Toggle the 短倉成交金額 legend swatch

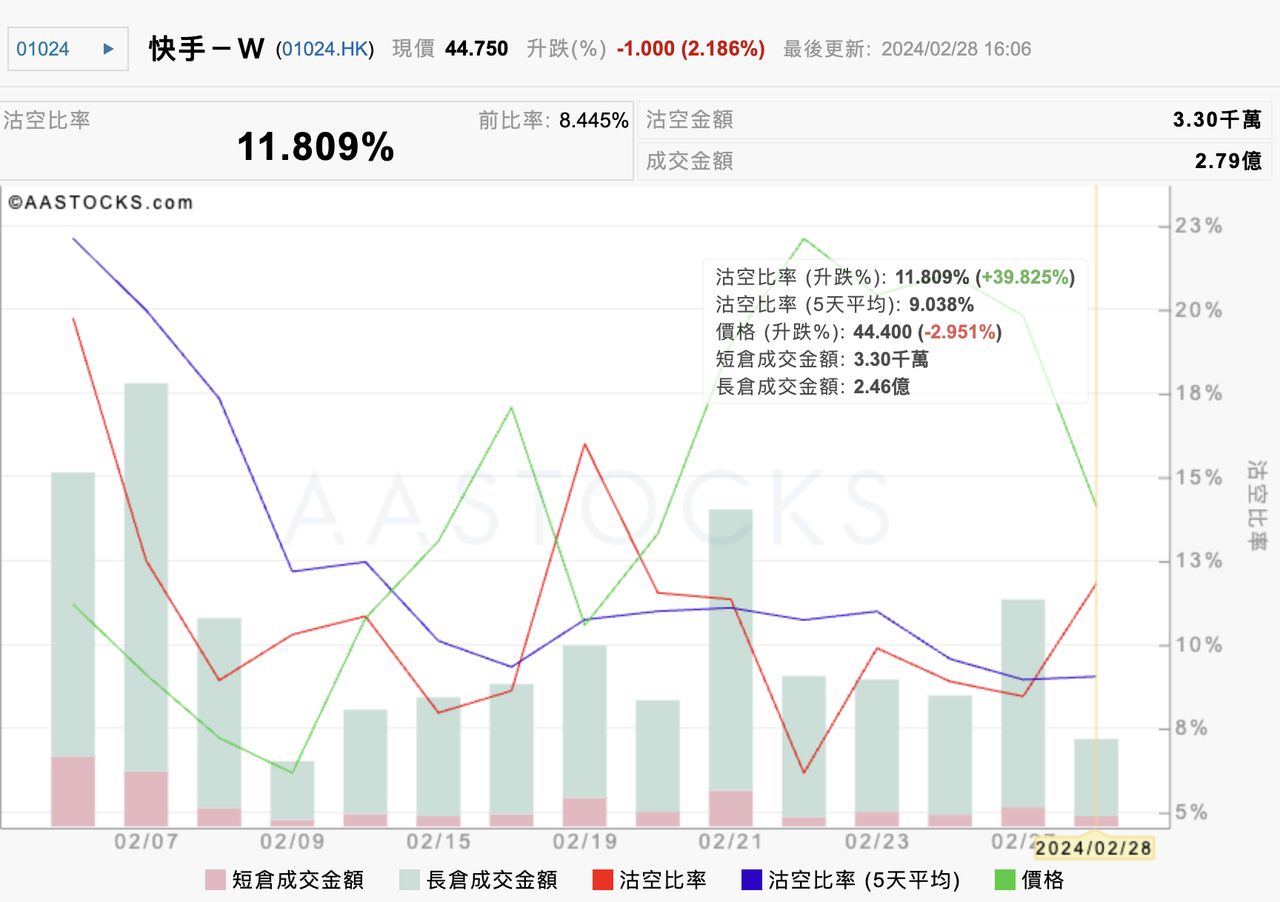(215, 880)
